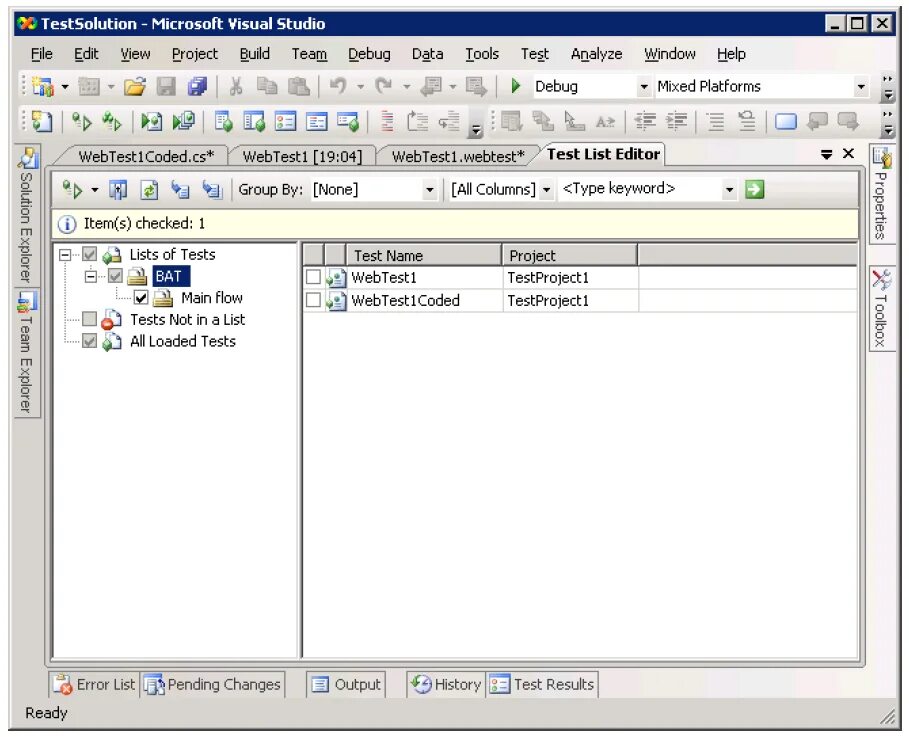Click the Open File folder icon

(135, 87)
